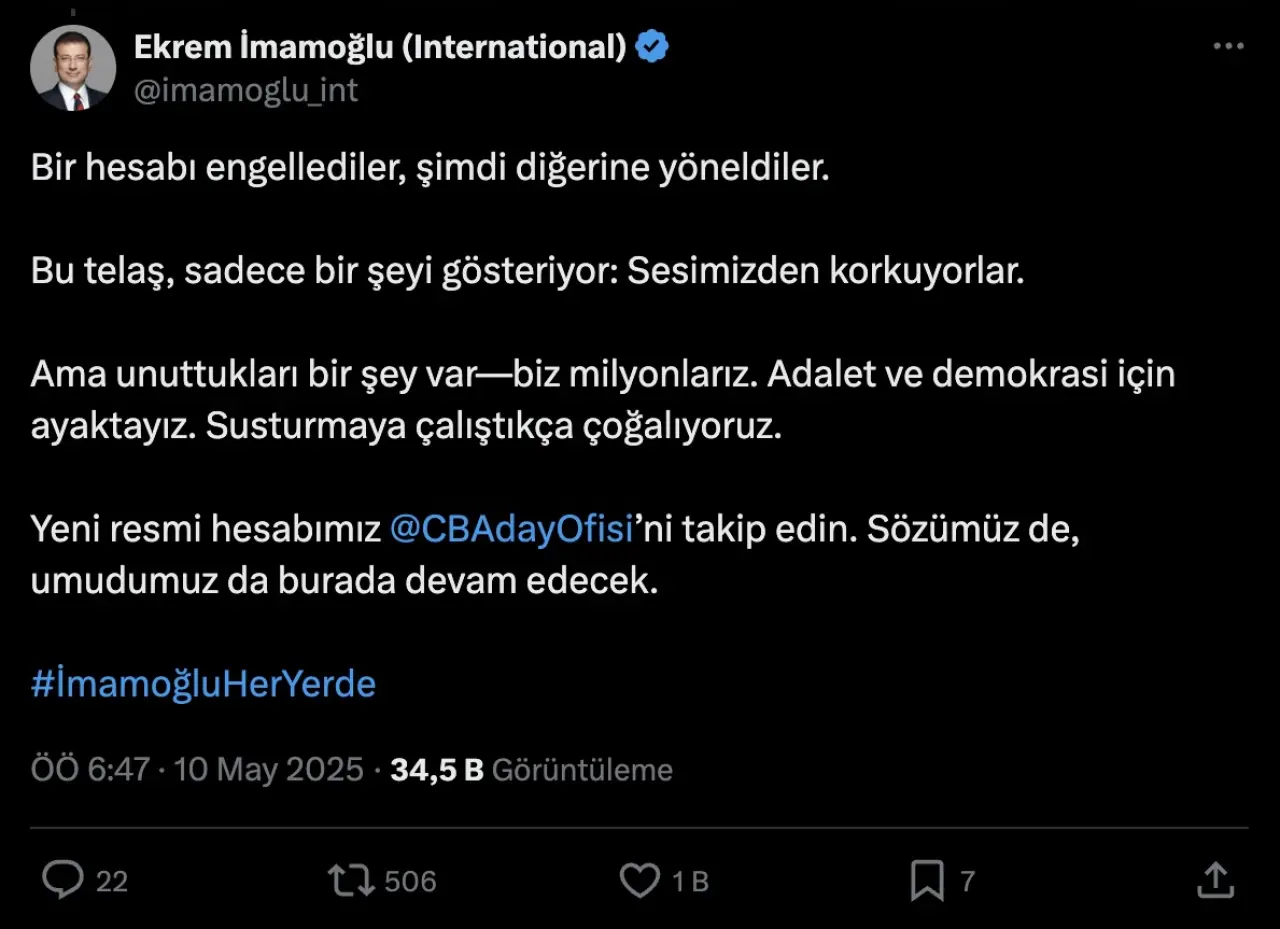View the 34,5 B Görüntüleme count
The width and height of the screenshot is (1280, 929).
pos(531,769)
